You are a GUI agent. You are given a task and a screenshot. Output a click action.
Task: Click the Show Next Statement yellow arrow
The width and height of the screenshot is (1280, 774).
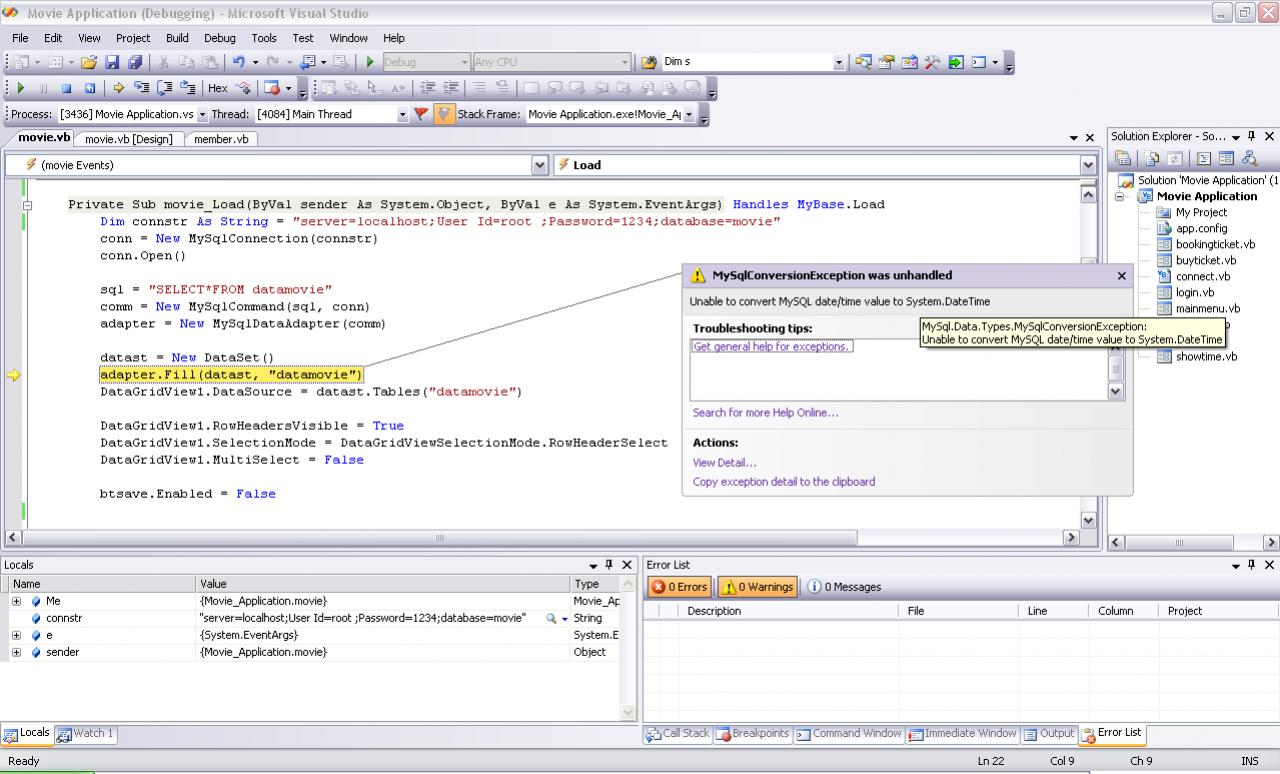coord(119,88)
